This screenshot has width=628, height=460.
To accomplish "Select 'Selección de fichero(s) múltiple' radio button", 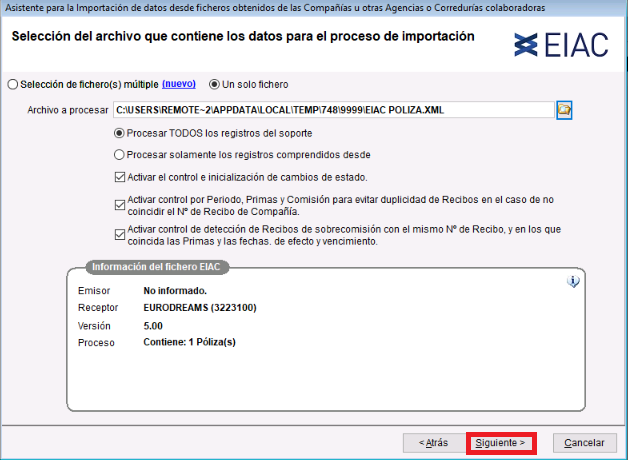I will [x=13, y=84].
